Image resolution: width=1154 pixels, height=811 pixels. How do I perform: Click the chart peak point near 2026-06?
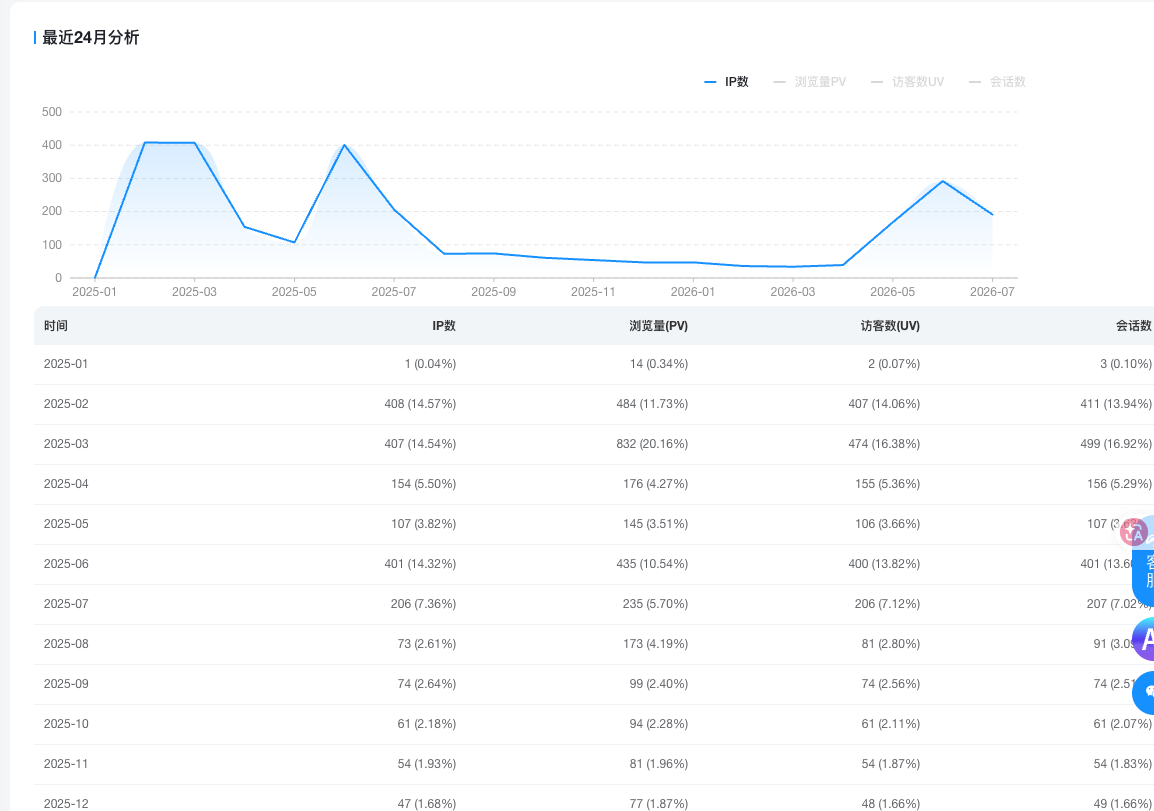click(x=943, y=181)
